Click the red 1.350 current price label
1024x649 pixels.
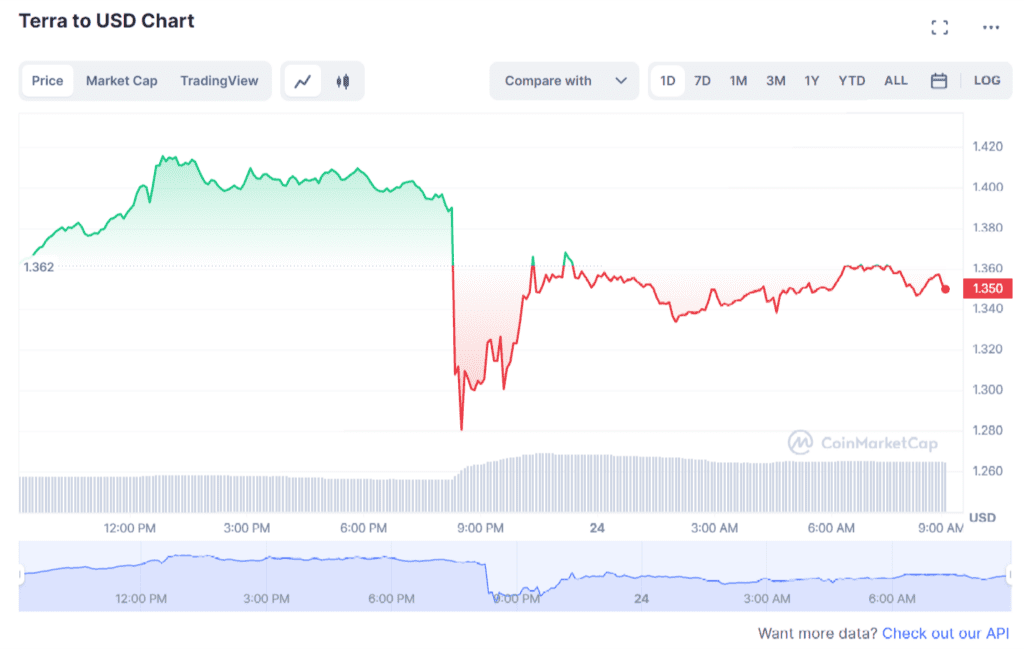click(987, 288)
